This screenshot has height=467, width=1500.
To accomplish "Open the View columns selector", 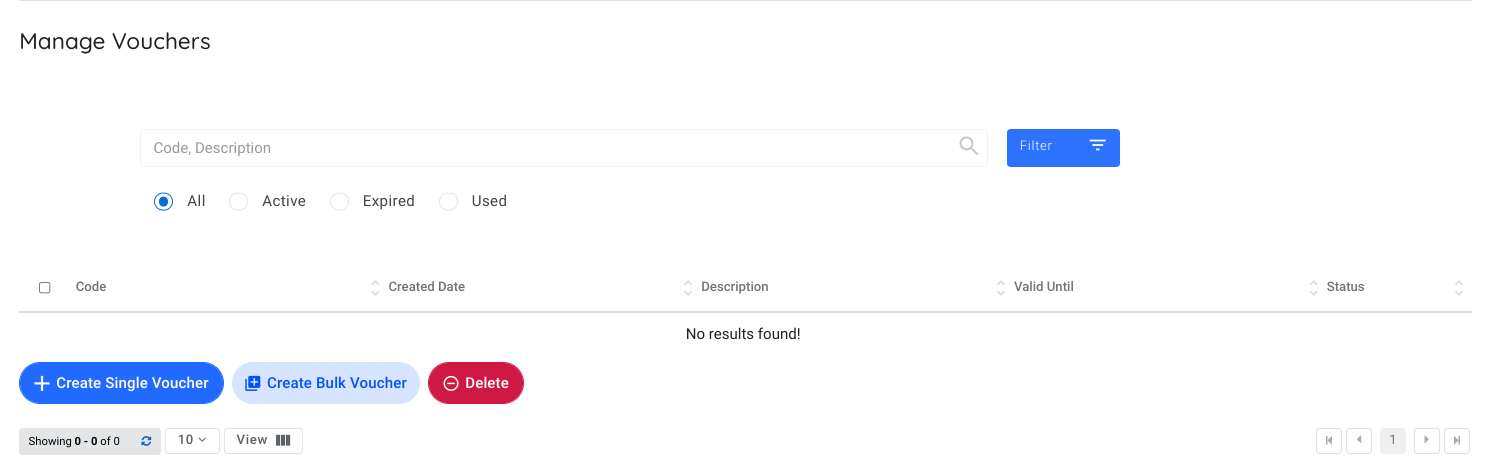I will (263, 440).
